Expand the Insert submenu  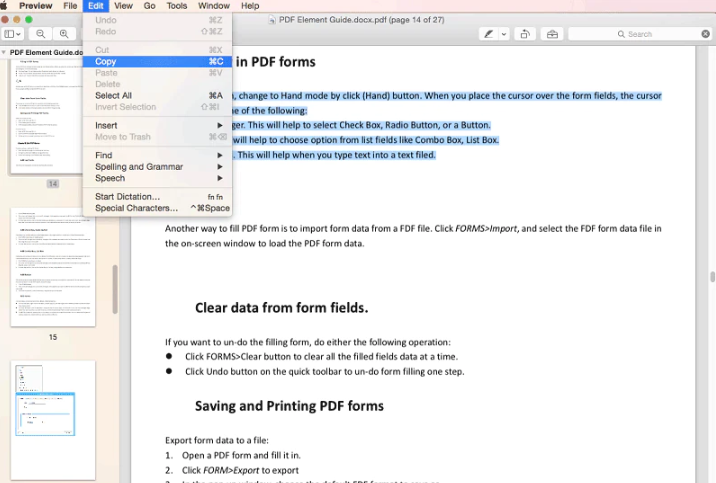158,126
